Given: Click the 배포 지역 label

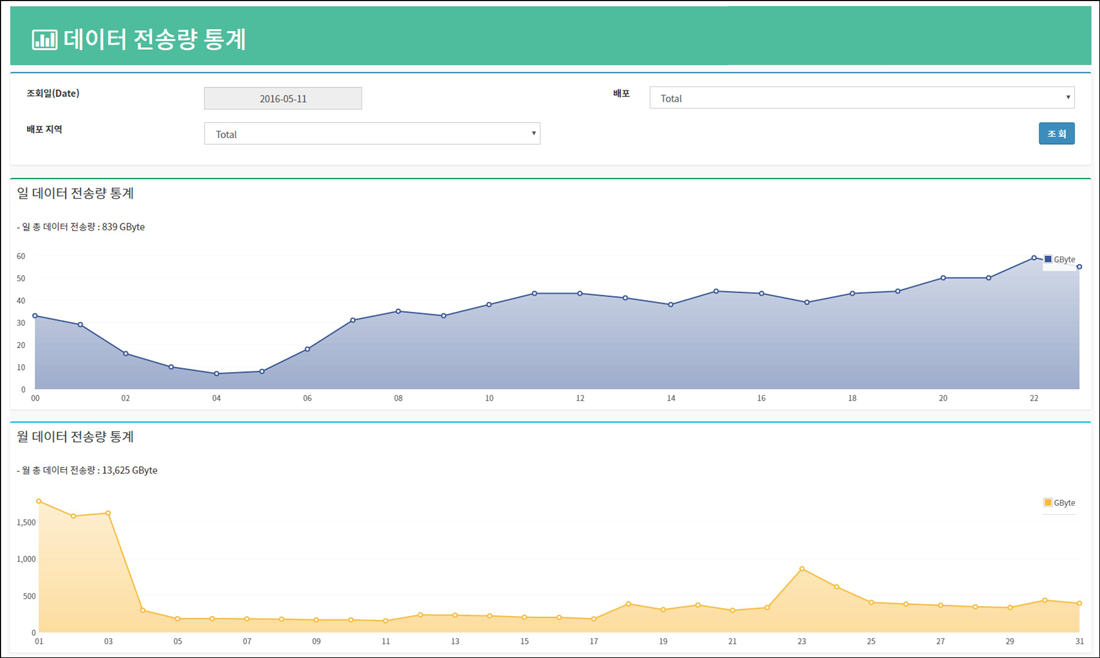Looking at the screenshot, I should (x=44, y=129).
